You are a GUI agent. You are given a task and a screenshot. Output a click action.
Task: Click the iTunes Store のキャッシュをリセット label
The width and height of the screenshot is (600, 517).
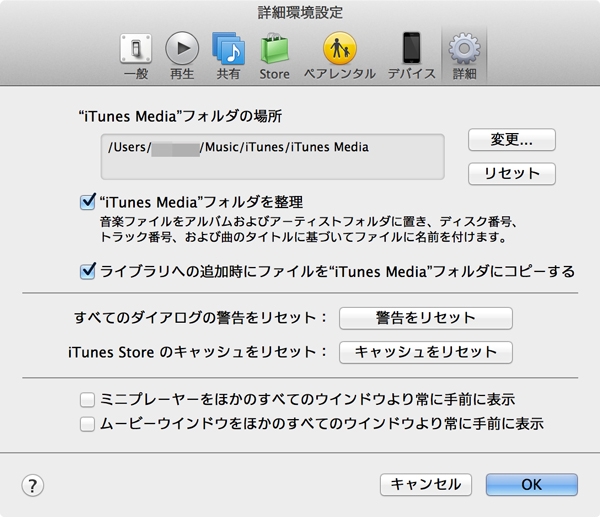(198, 352)
